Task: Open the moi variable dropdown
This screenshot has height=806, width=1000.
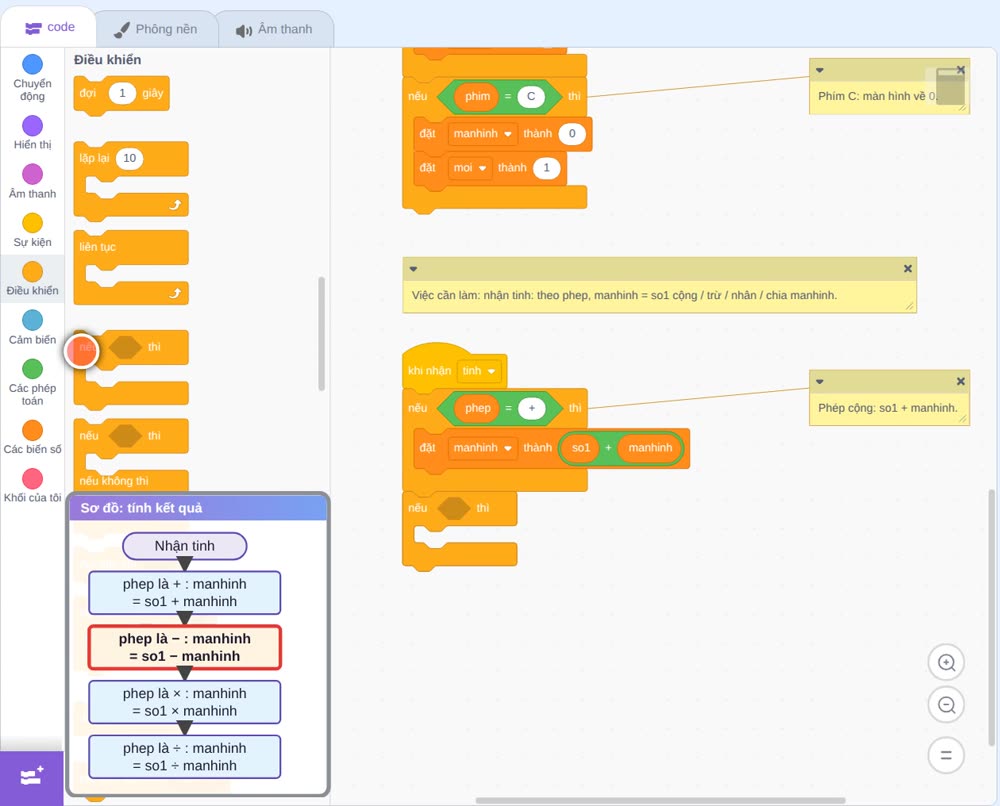Action: pyautogui.click(x=470, y=168)
